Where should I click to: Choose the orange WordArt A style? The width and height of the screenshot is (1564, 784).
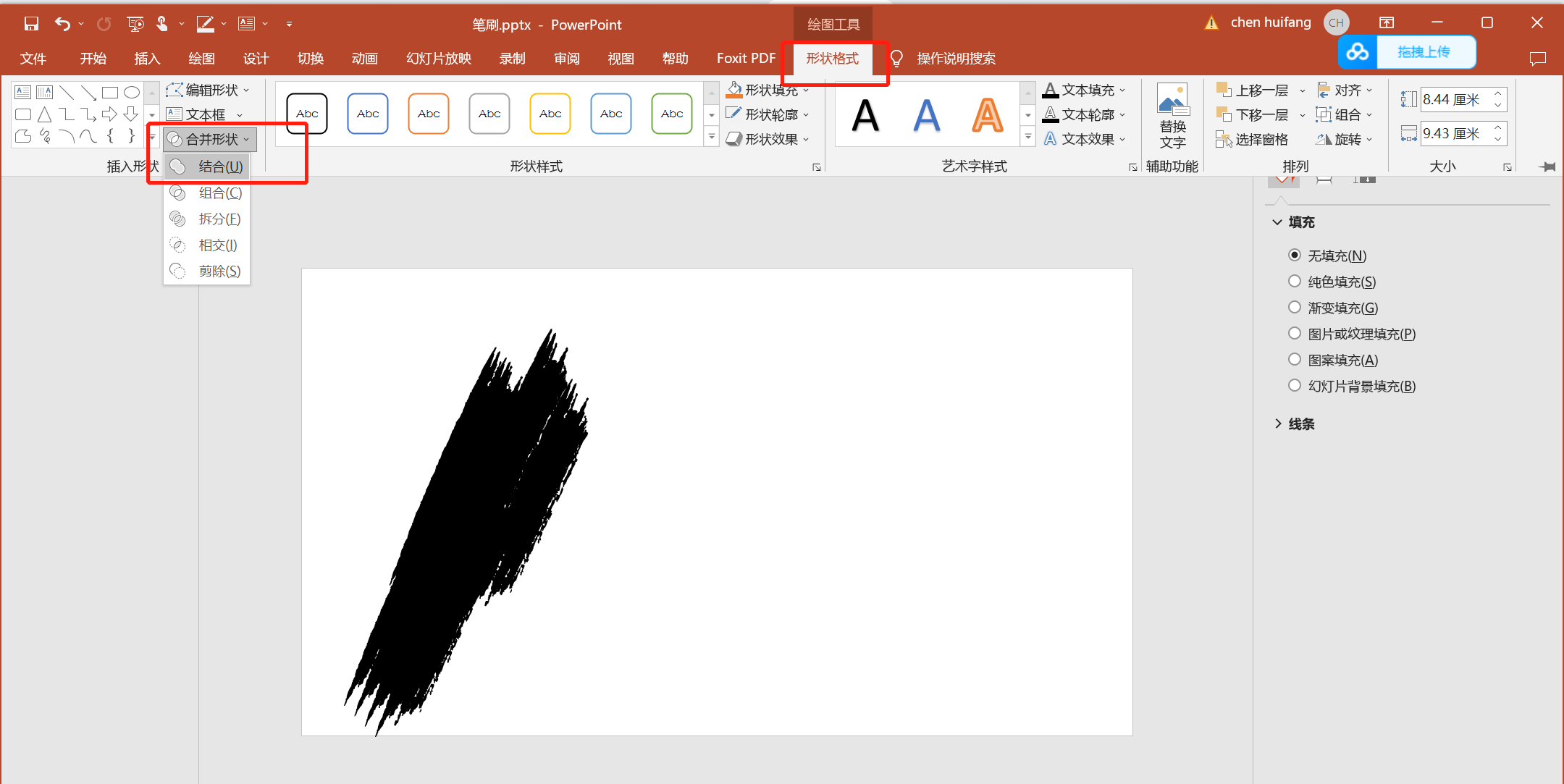coord(988,115)
